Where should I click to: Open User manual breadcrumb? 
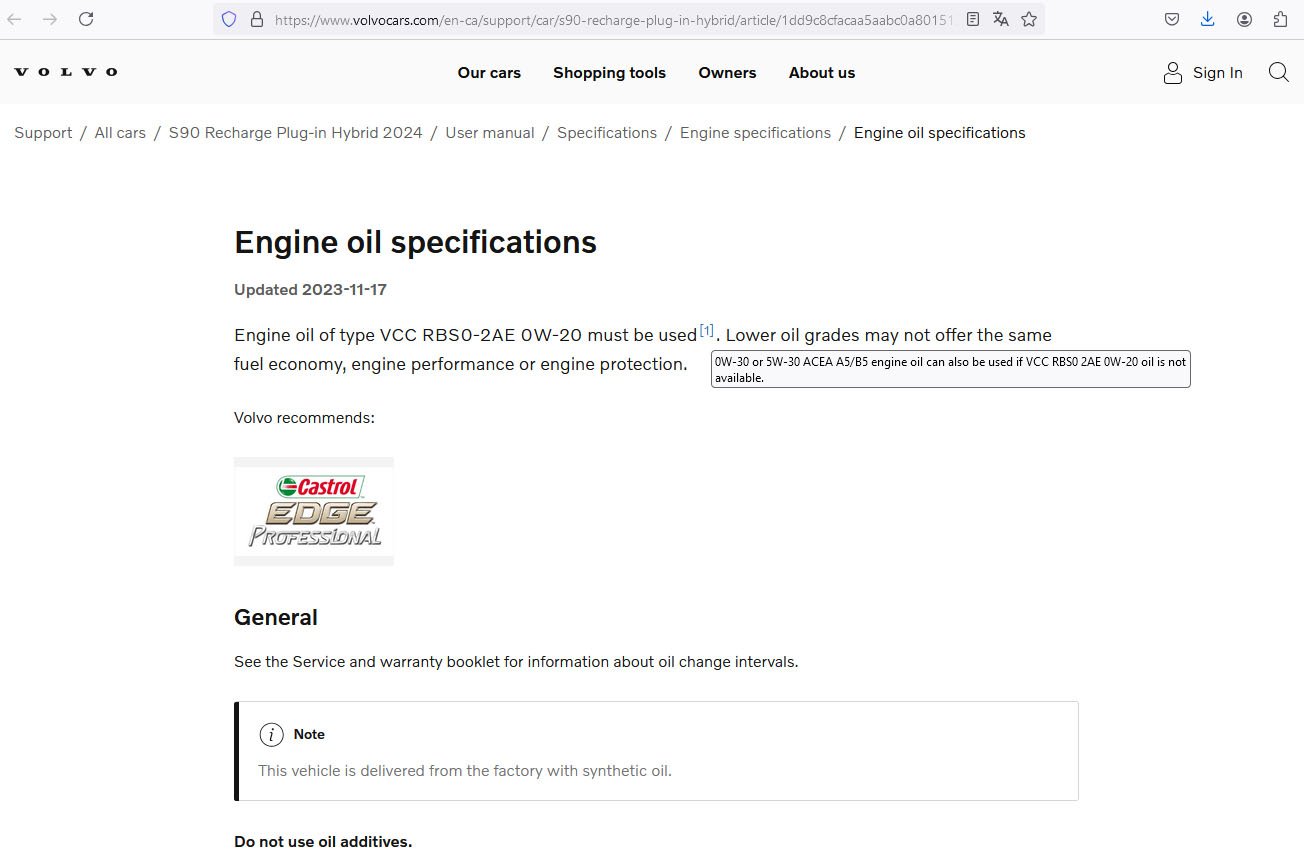pyautogui.click(x=490, y=133)
